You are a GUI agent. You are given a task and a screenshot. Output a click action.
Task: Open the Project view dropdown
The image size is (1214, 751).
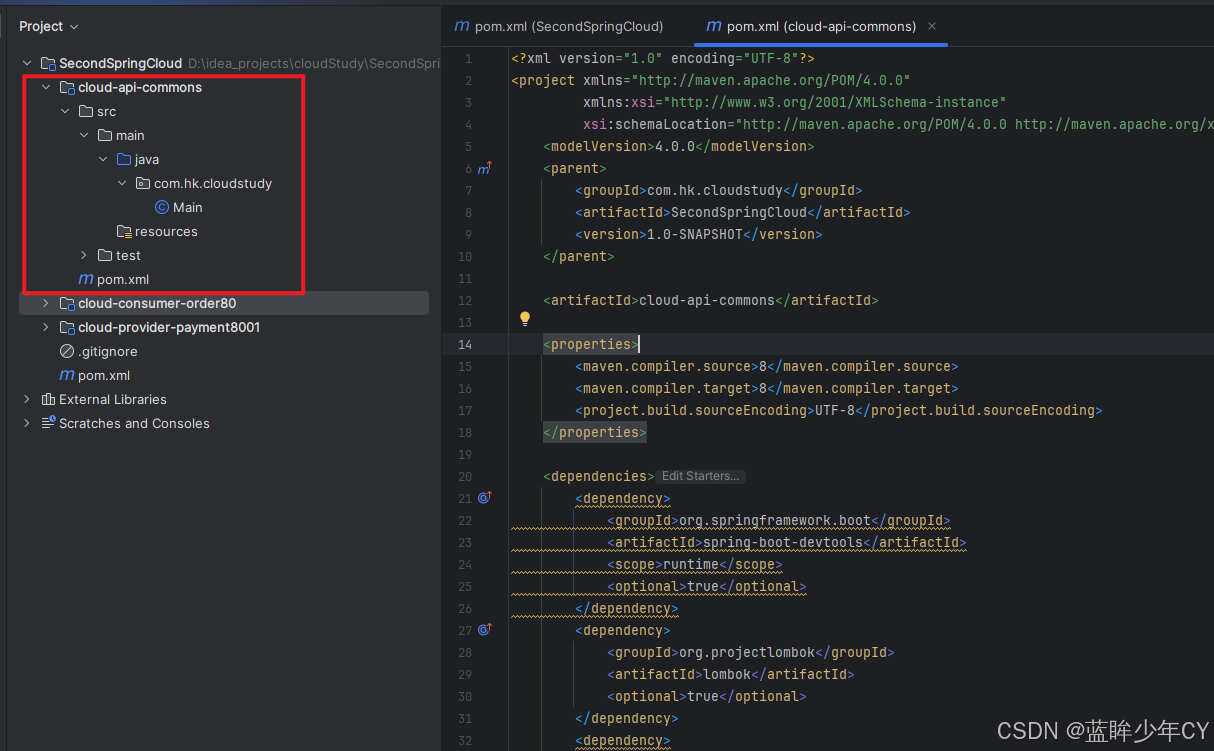48,26
